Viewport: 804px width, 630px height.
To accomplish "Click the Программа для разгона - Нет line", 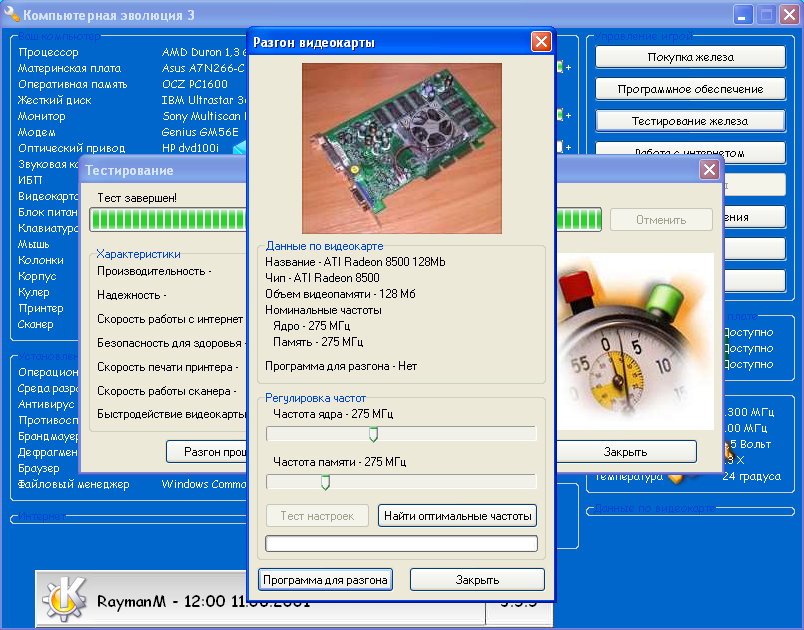I will click(x=340, y=366).
